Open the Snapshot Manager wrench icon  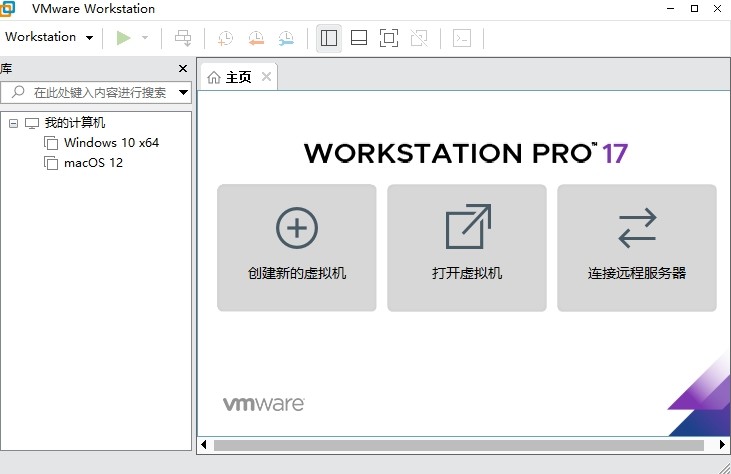pos(286,38)
